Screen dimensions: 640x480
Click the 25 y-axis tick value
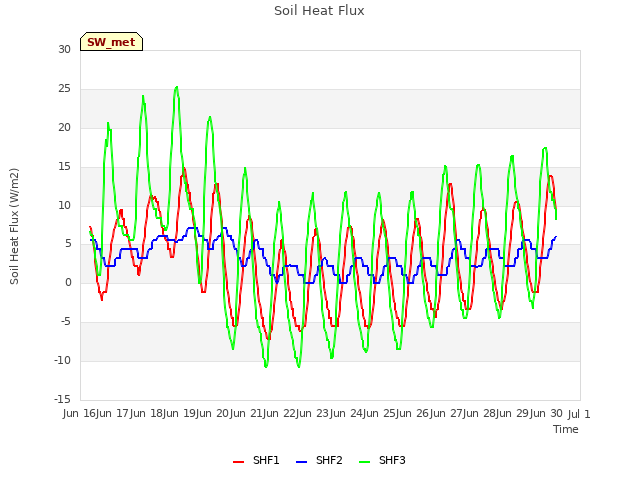click(x=64, y=89)
